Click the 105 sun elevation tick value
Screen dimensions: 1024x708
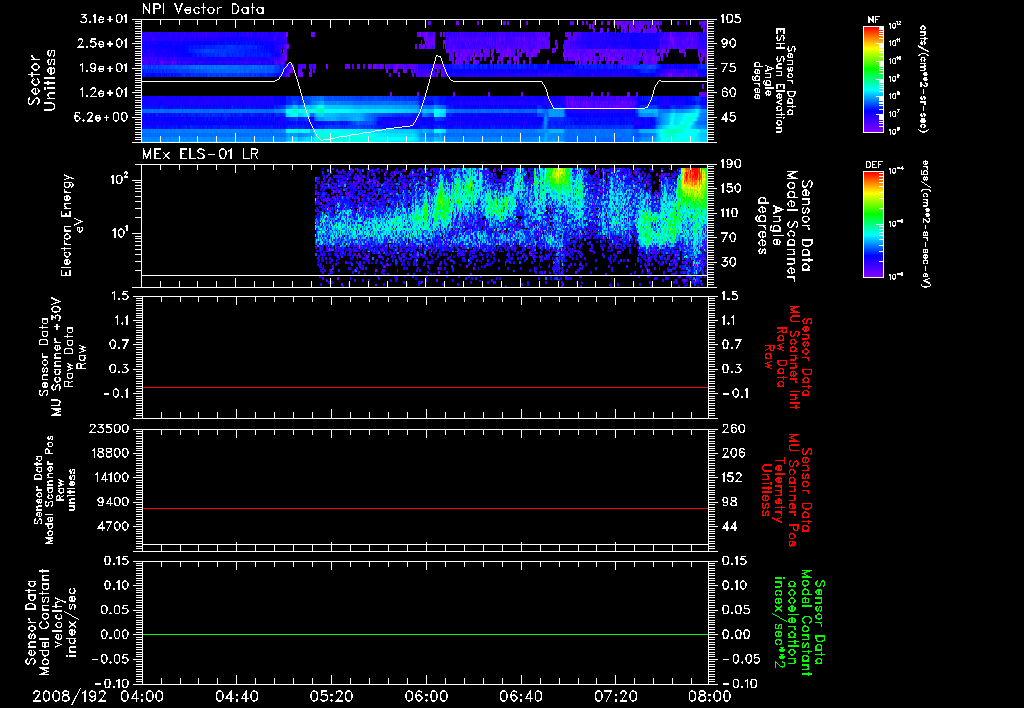coord(731,19)
